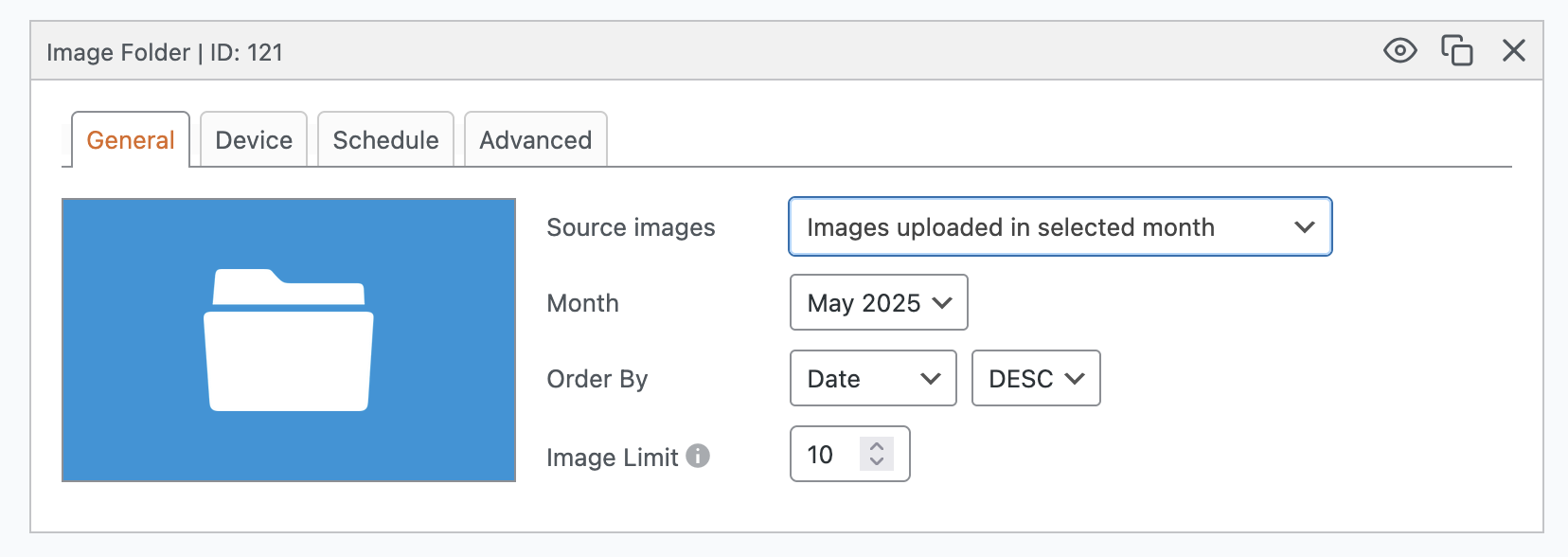Click the Image Limit info icon
1568x557 pixels.
pos(698,456)
